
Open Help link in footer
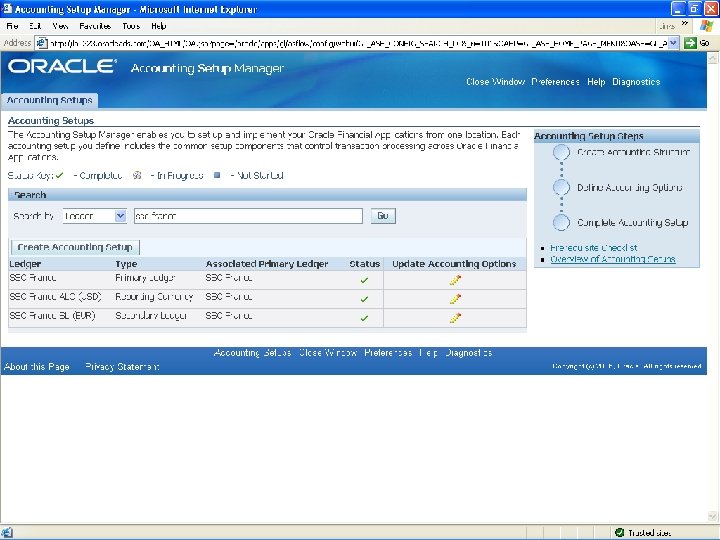(428, 353)
